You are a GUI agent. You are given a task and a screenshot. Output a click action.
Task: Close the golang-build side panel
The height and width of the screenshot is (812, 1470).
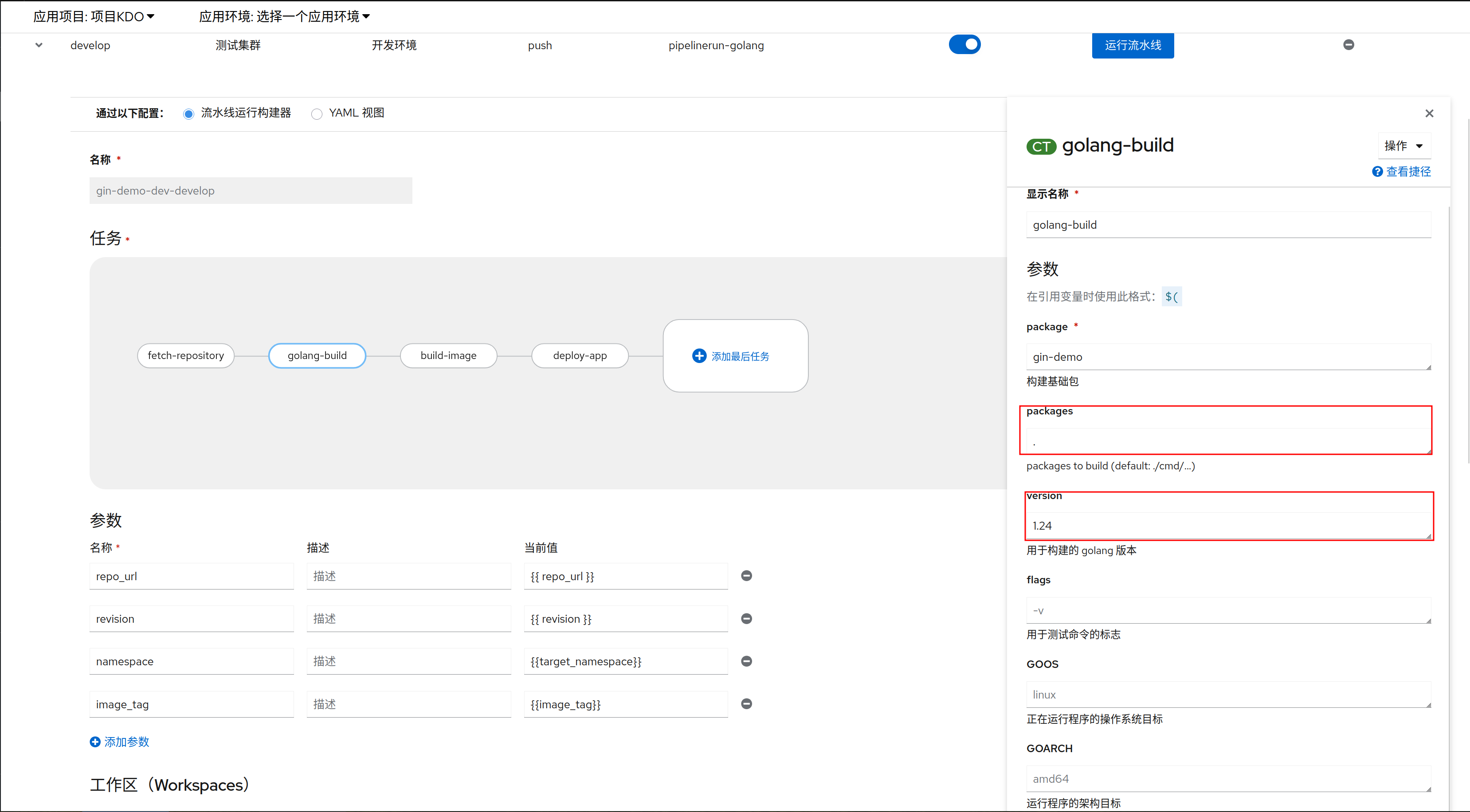pos(1429,113)
